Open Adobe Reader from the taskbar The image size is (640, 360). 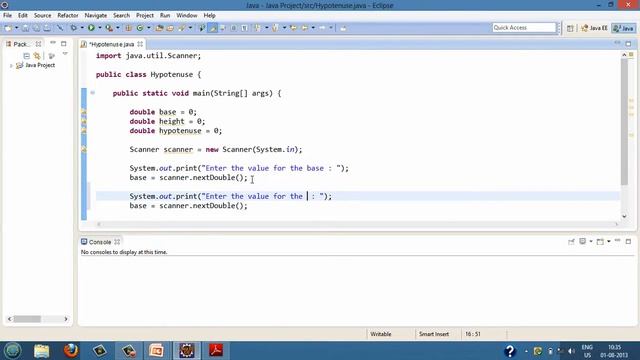tap(216, 351)
